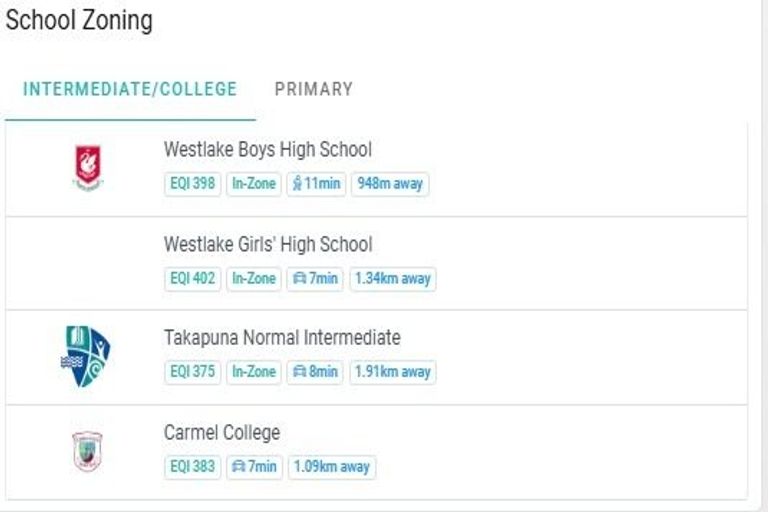Click Westlake Boys In-Zone badge
Image resolution: width=768 pixels, height=512 pixels.
253,184
